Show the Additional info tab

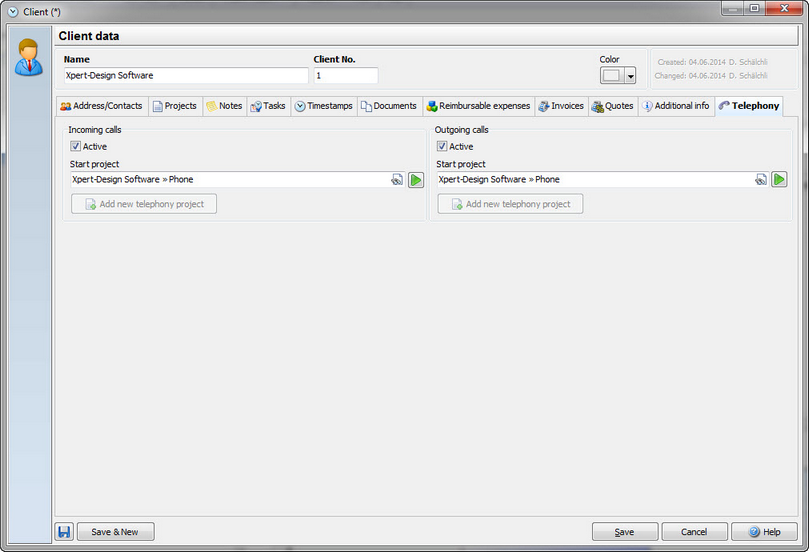(x=676, y=106)
